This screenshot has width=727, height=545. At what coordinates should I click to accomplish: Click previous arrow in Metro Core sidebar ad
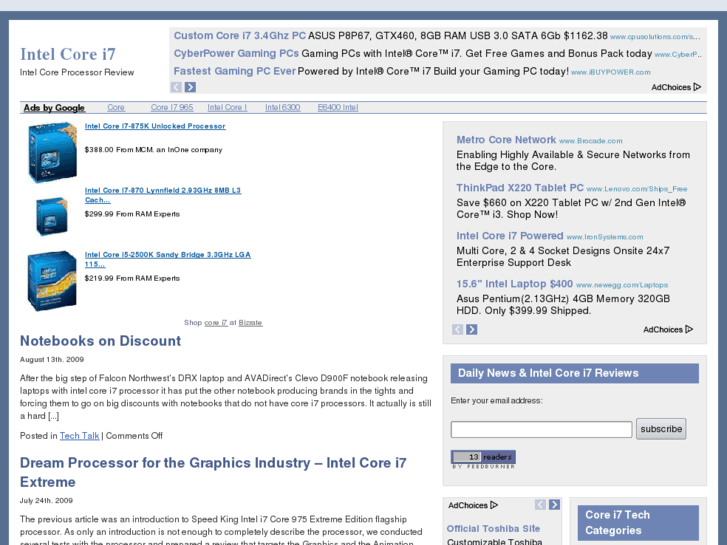pyautogui.click(x=458, y=329)
